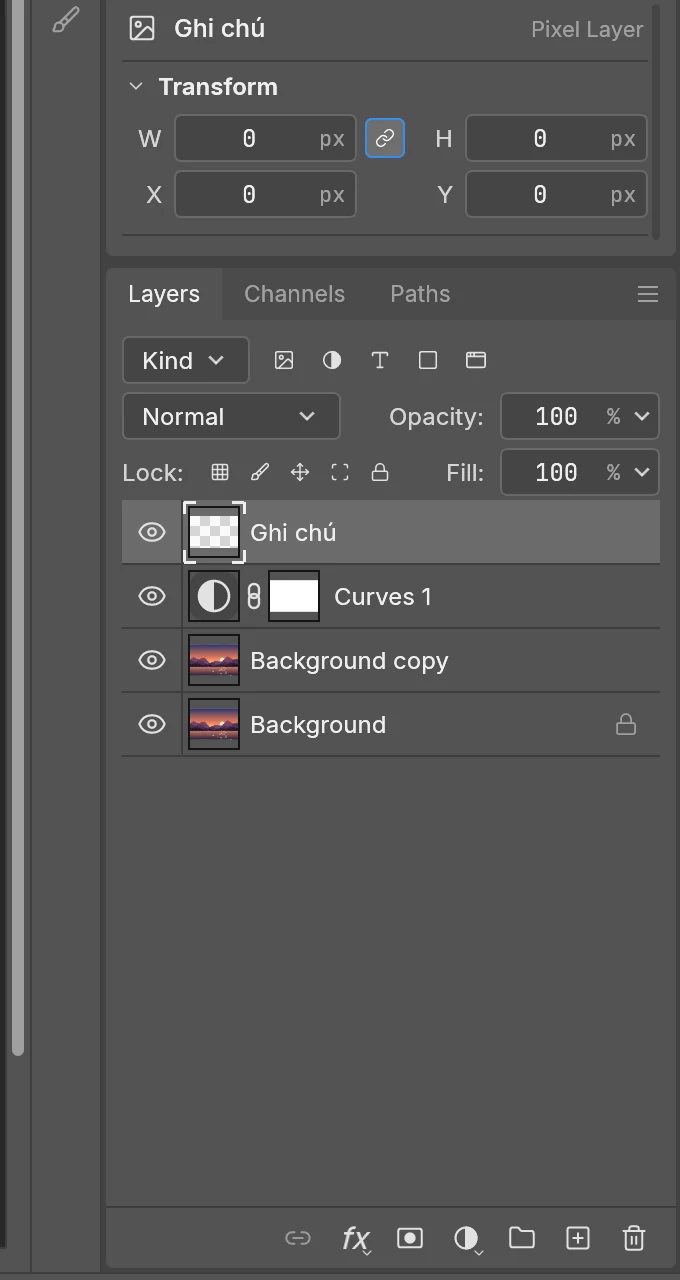Select the Background layer thumbnail
The image size is (680, 1280).
pyautogui.click(x=214, y=724)
